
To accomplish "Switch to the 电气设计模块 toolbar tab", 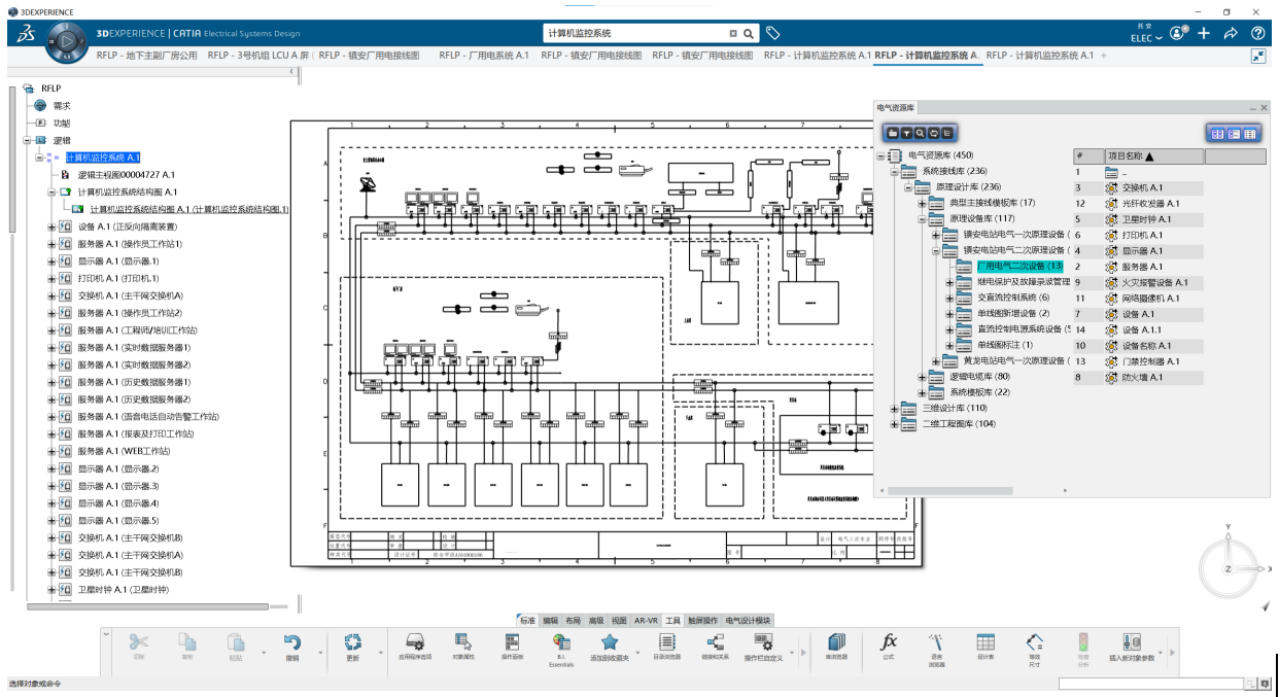I will pyautogui.click(x=749, y=620).
